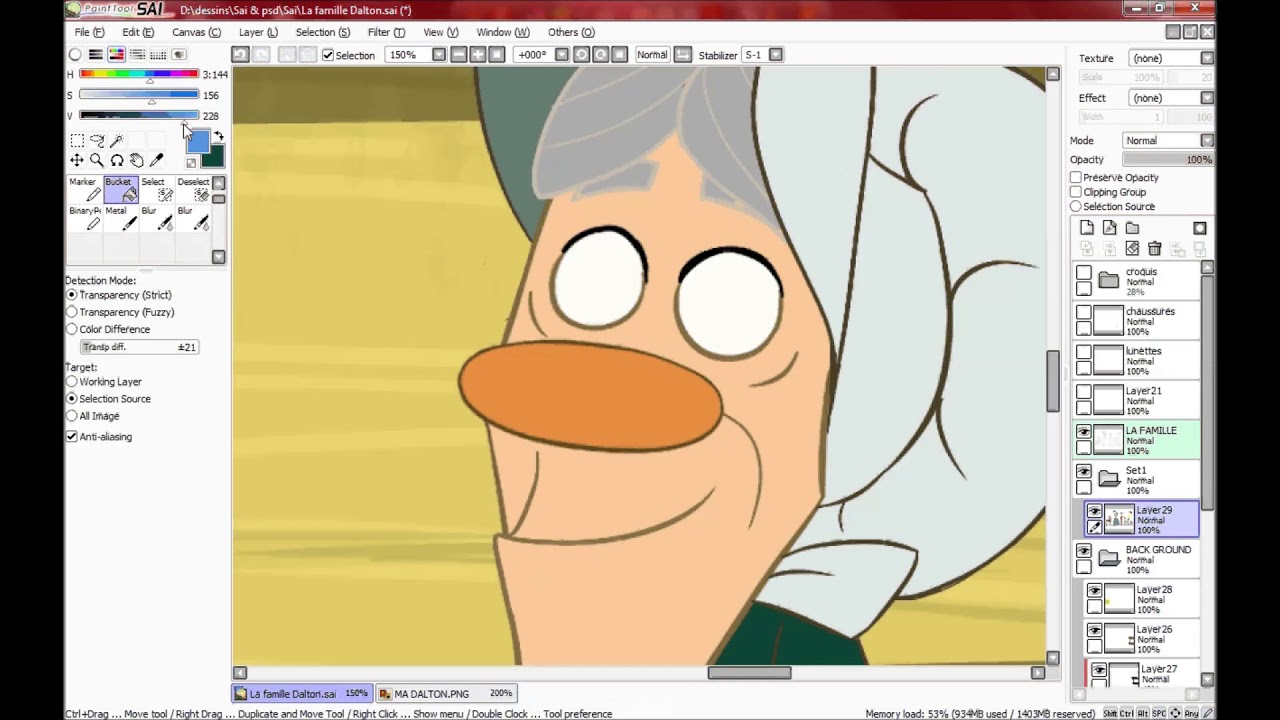The height and width of the screenshot is (720, 1280).
Task: Open the Texture dropdown
Action: click(1207, 58)
